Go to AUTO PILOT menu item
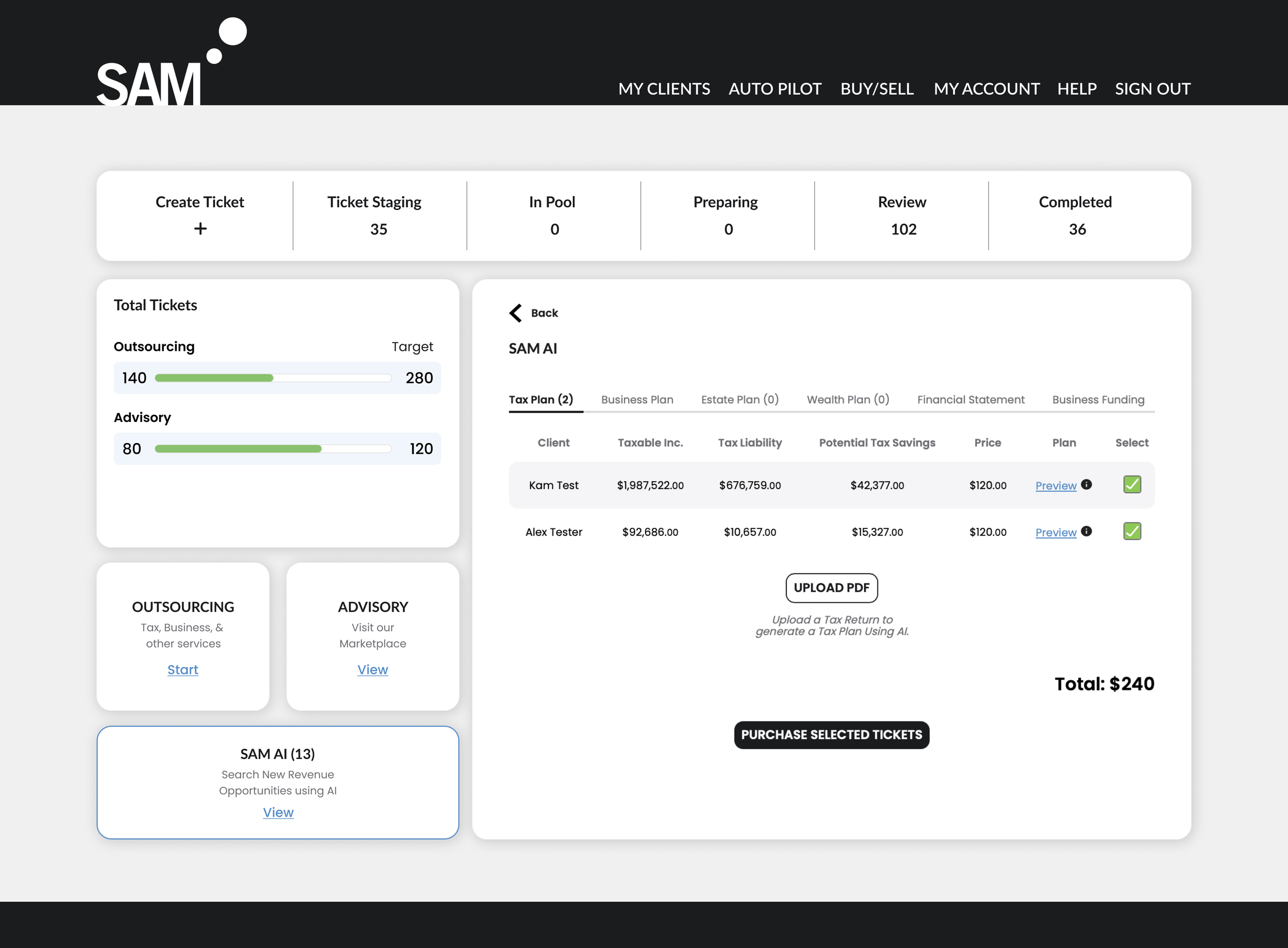The height and width of the screenshot is (948, 1288). pos(774,89)
